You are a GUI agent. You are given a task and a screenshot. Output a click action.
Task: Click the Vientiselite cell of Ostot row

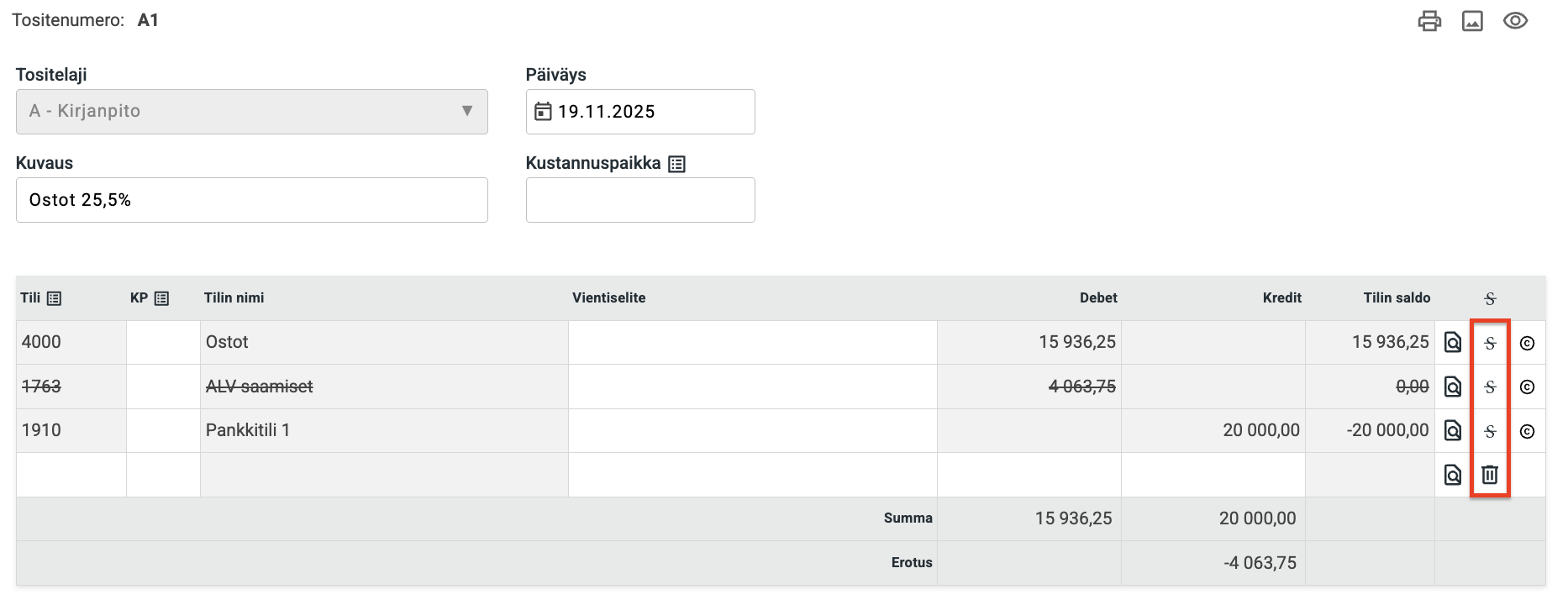[x=752, y=342]
